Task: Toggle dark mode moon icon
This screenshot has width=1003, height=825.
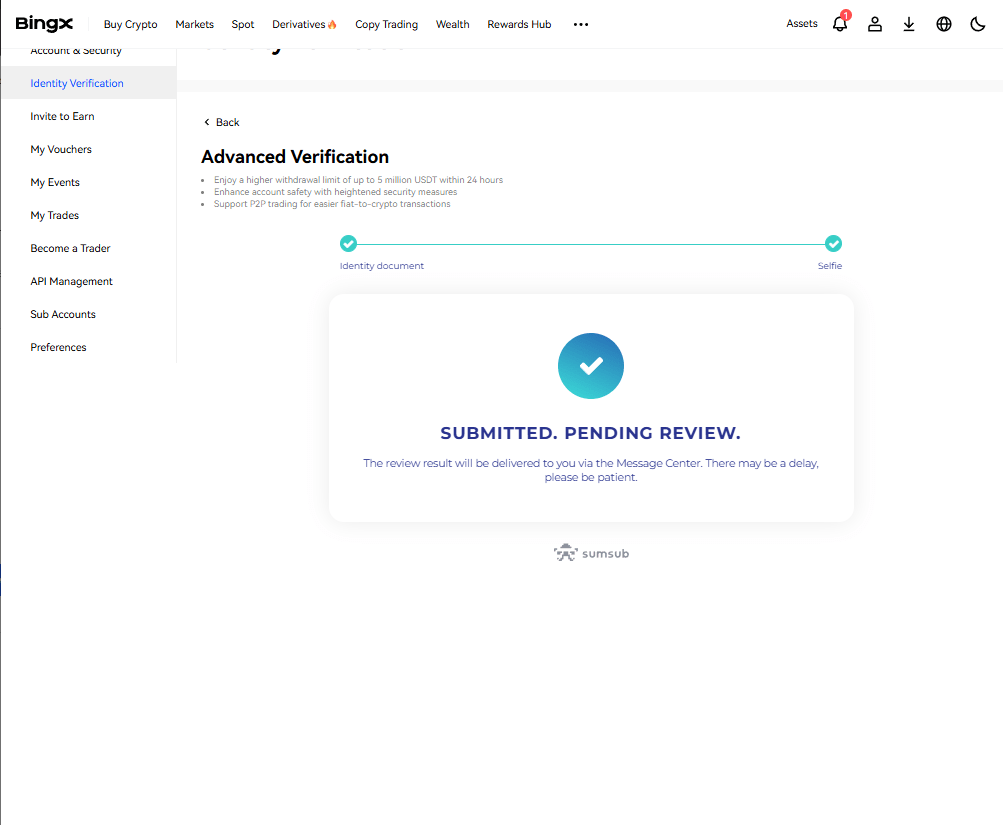Action: coord(977,24)
